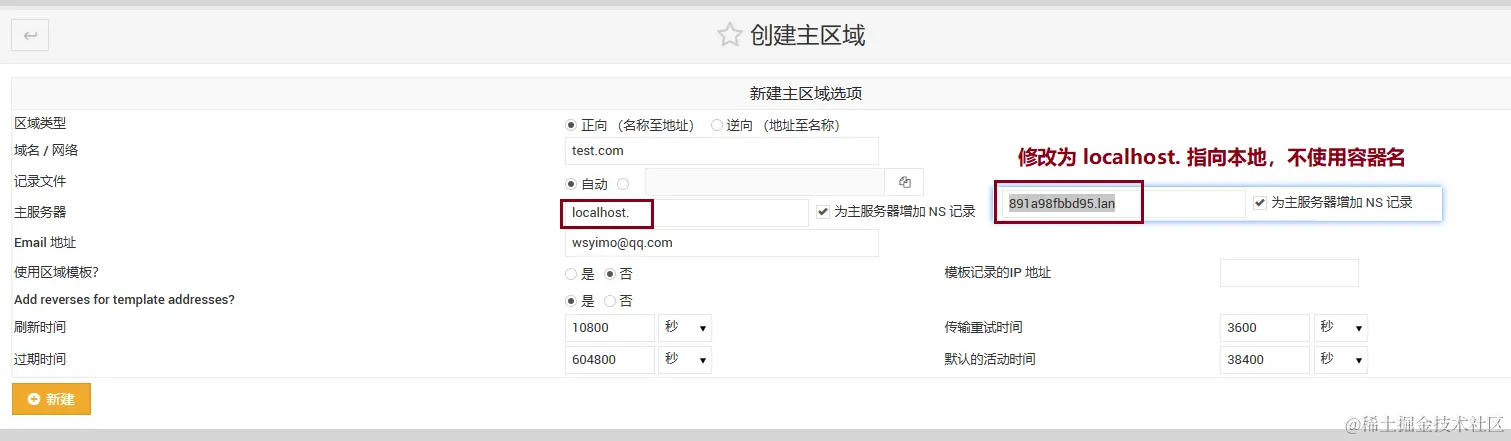Click the 默认的活动时间 value field 38400
The height and width of the screenshot is (441, 1511).
coord(1265,360)
